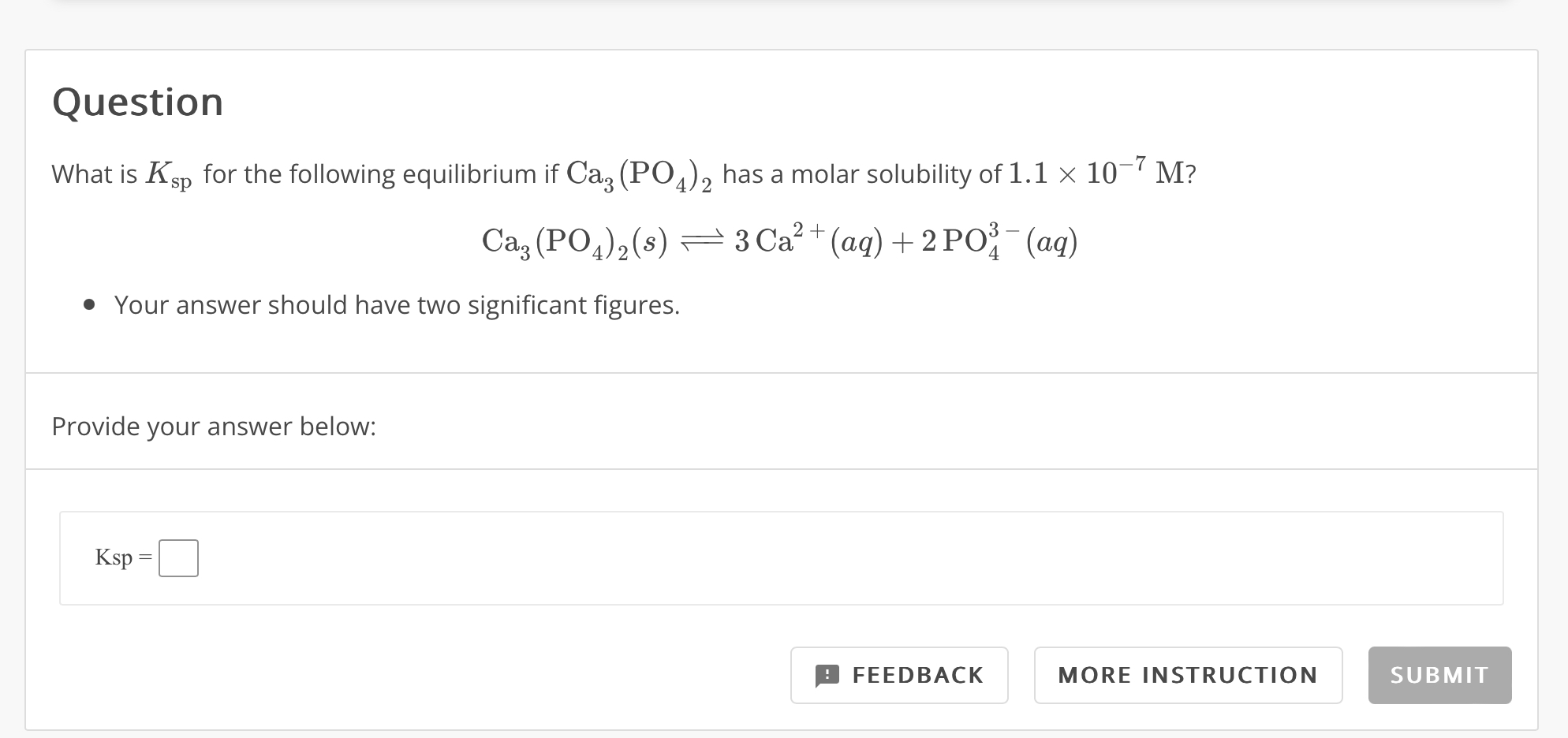Click the FEEDBACK button

pyautogui.click(x=899, y=675)
